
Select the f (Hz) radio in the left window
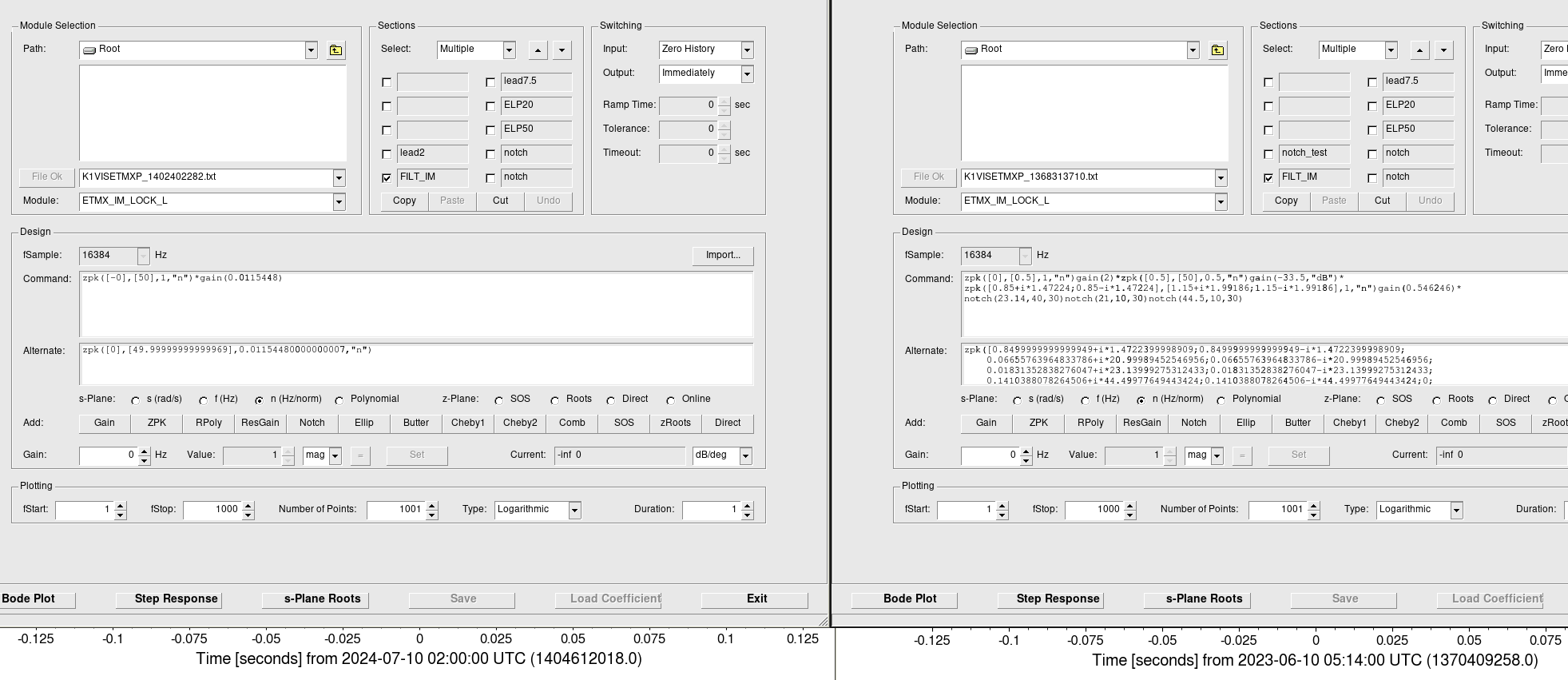[x=204, y=400]
